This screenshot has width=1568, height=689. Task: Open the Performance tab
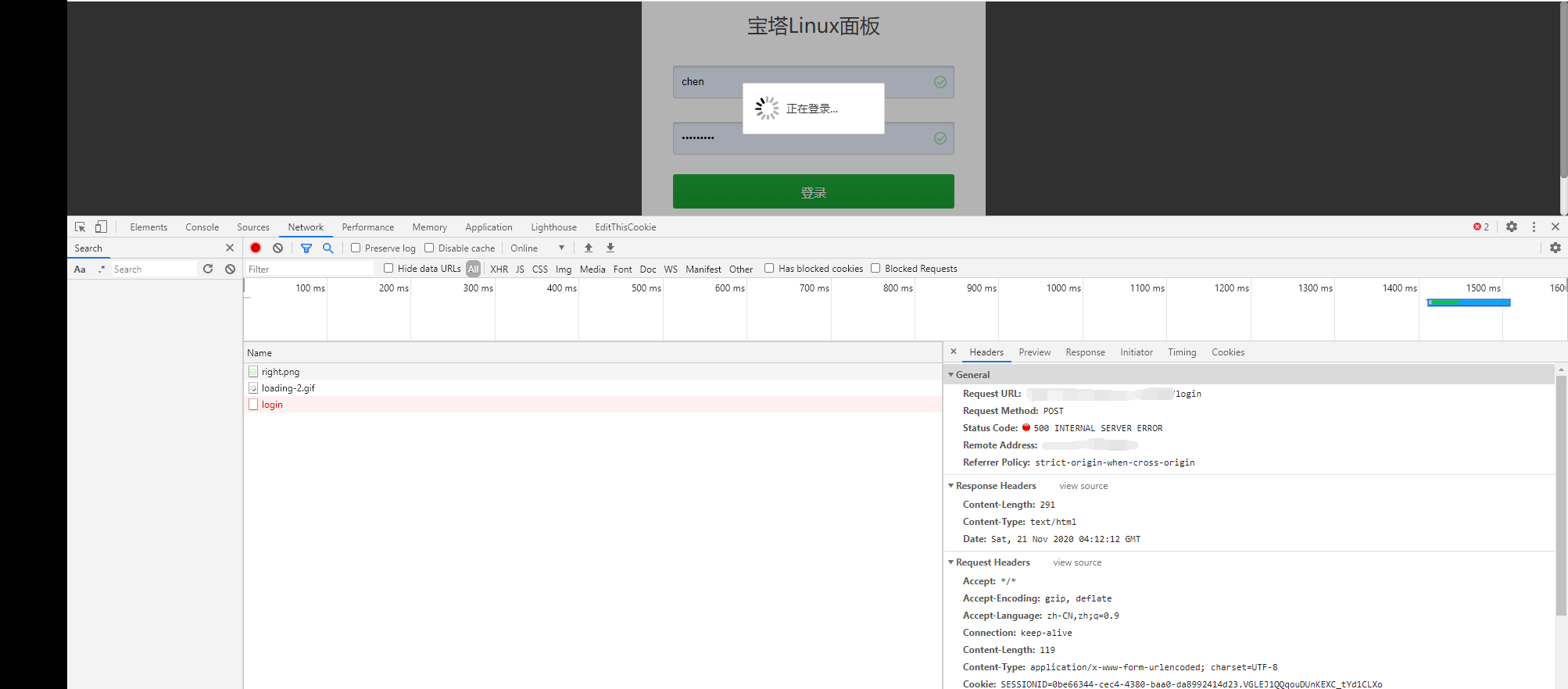[368, 227]
